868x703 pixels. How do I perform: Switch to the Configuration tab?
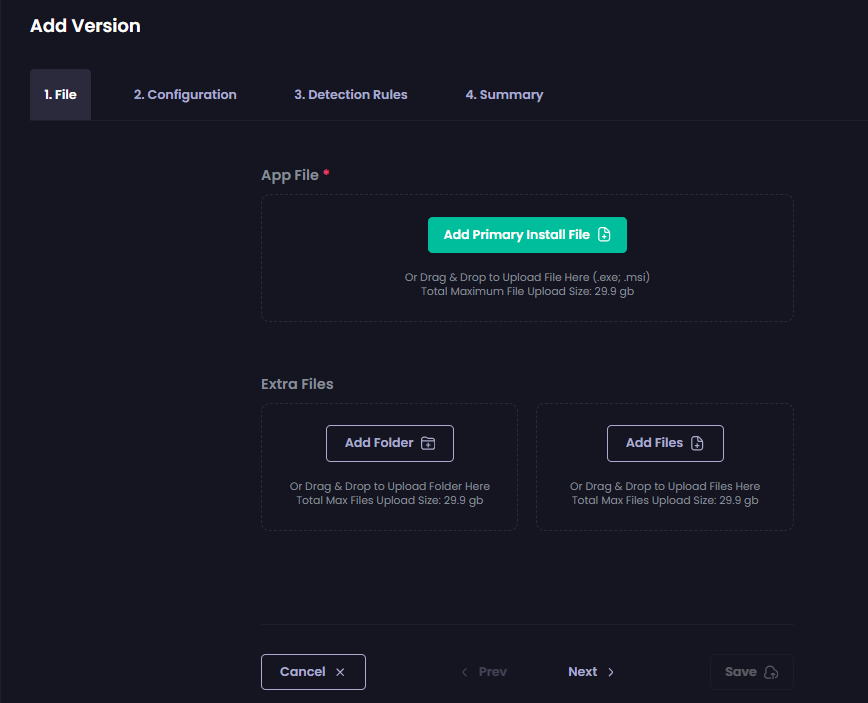click(185, 94)
